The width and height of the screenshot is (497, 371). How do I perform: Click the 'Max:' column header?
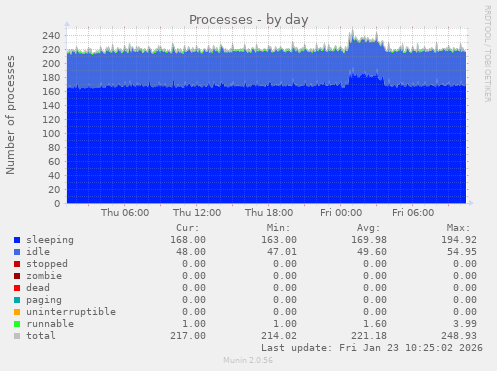458,228
